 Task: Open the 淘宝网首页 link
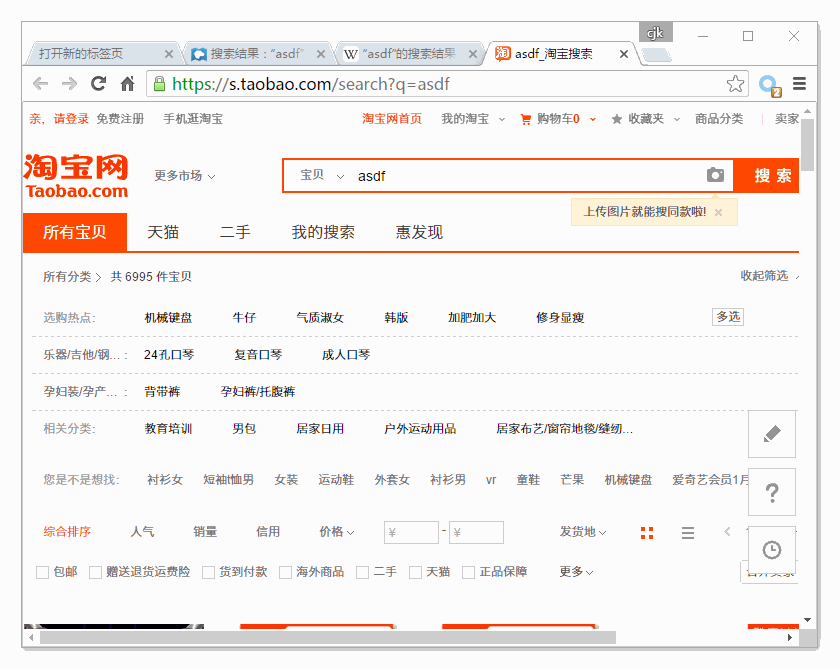point(392,119)
